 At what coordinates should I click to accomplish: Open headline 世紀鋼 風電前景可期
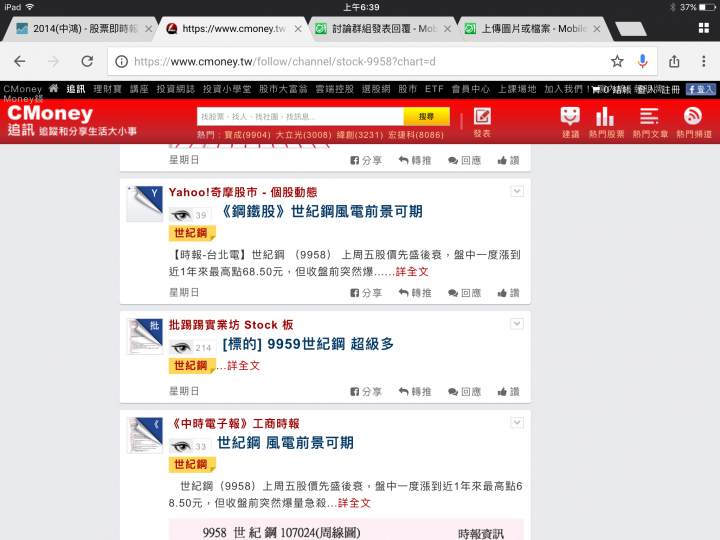pyautogui.click(x=285, y=443)
